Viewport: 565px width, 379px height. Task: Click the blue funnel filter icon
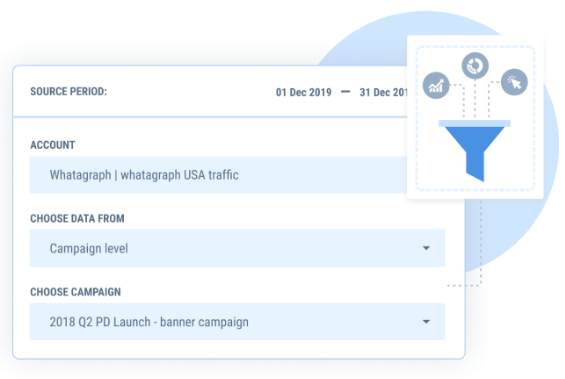tap(475, 151)
